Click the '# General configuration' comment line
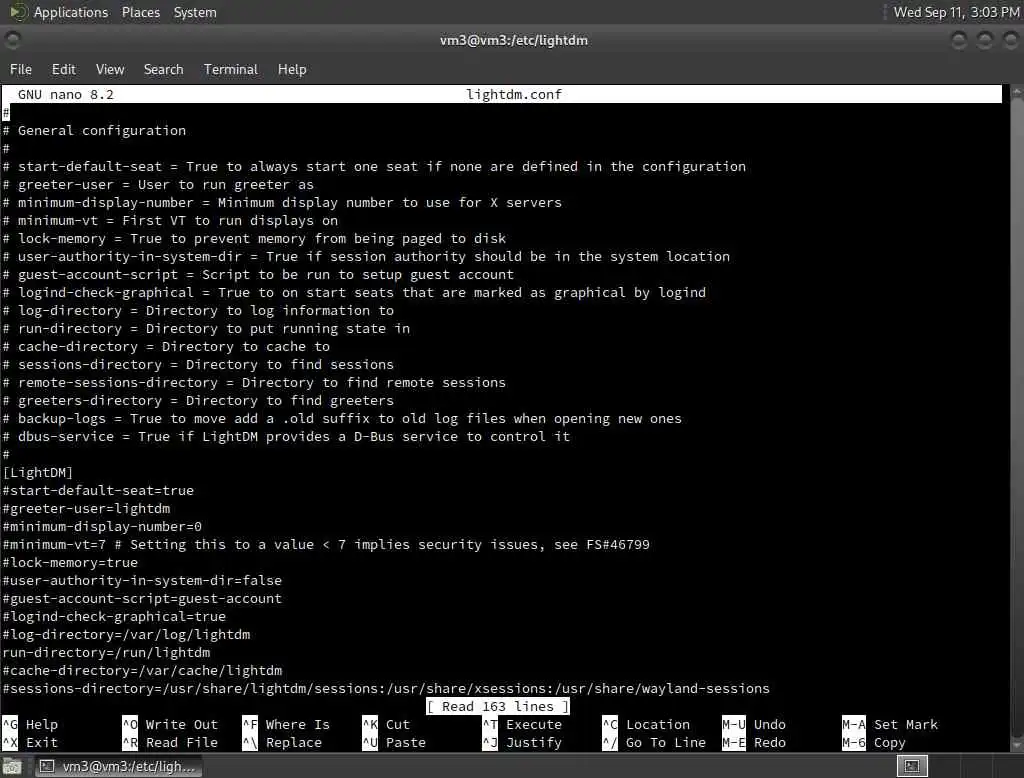Image resolution: width=1024 pixels, height=778 pixels. (x=95, y=131)
